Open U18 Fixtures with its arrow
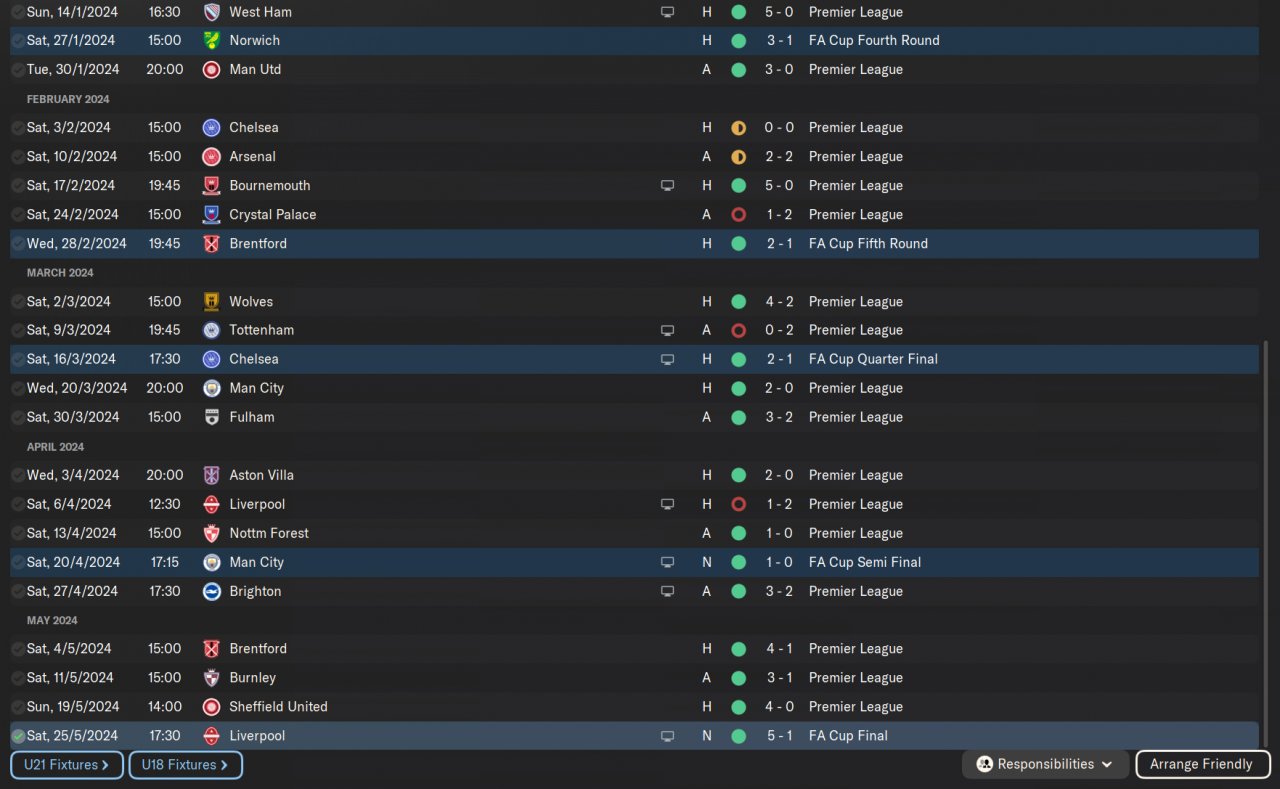Viewport: 1280px width, 789px height. [x=223, y=765]
